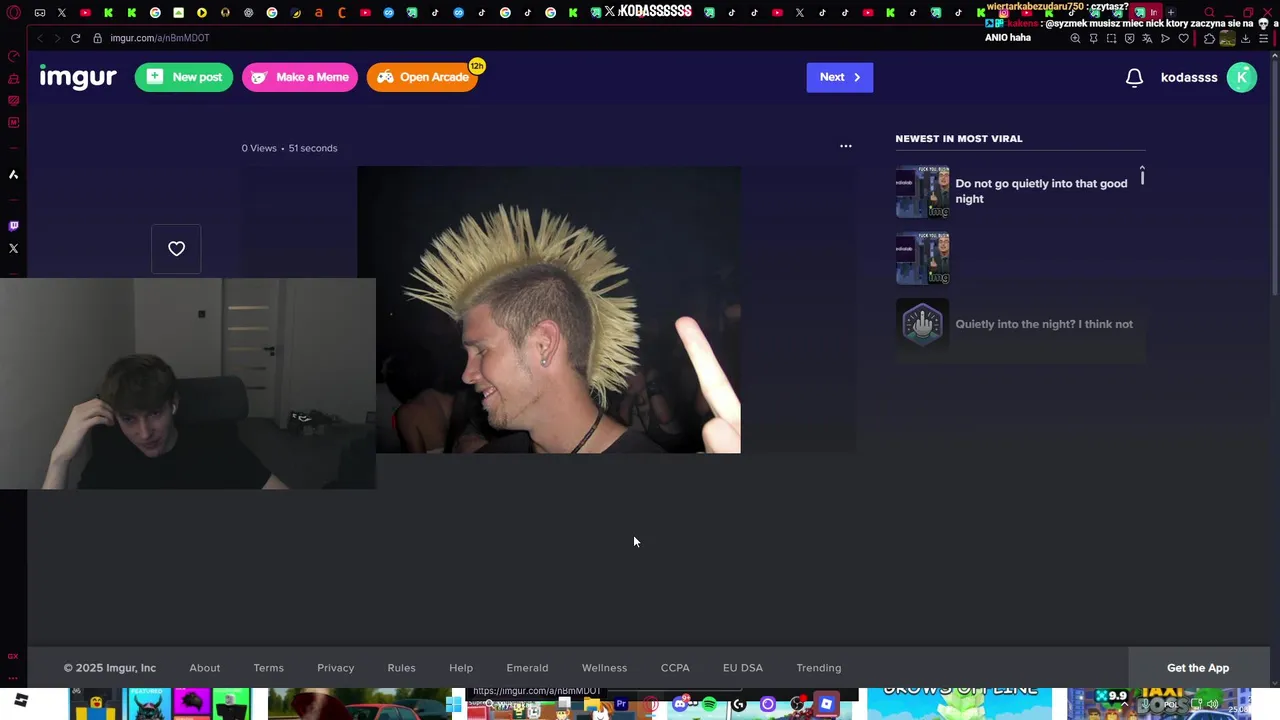The image size is (1280, 720).
Task: Open File Explorer folder in taskbar
Action: pos(592,706)
